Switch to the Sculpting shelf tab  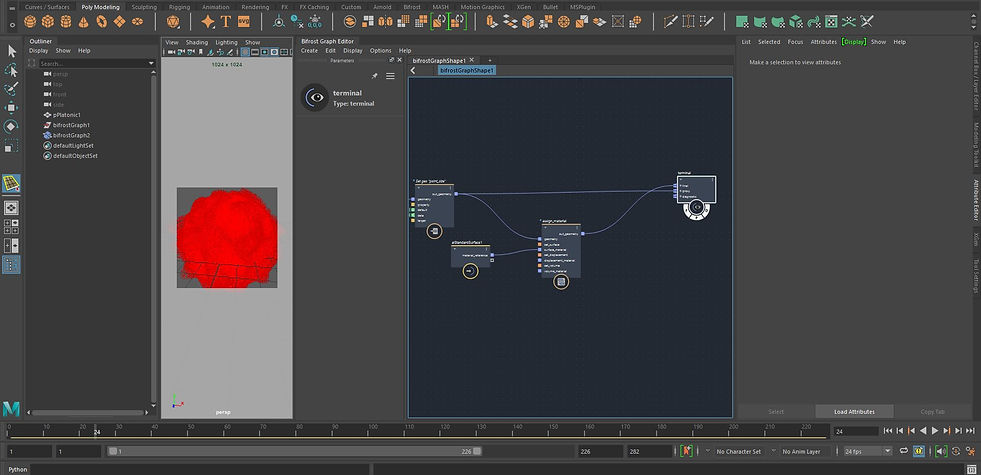click(x=145, y=7)
